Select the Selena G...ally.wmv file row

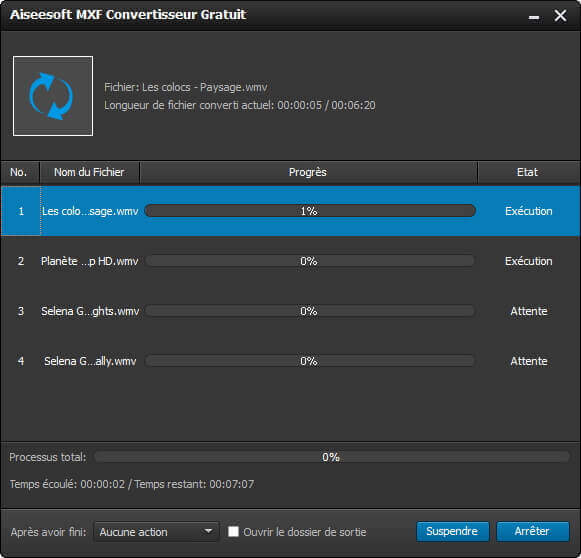tap(290, 361)
